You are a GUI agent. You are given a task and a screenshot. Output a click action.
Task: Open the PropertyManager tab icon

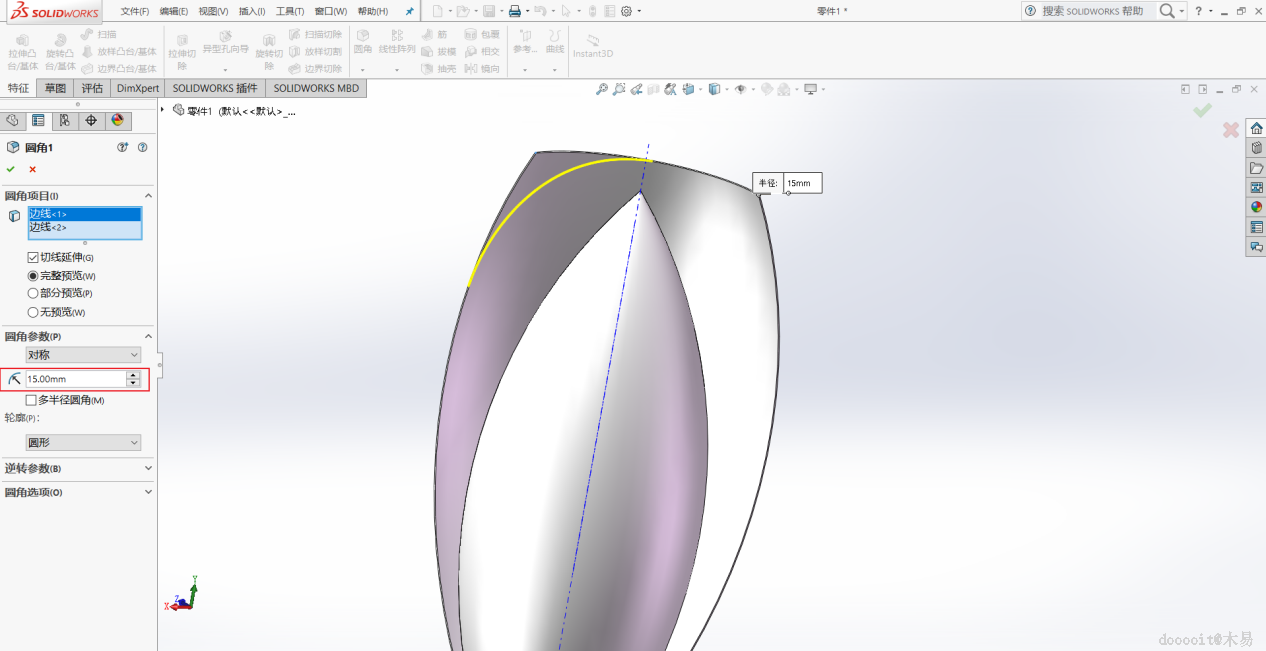[38, 121]
